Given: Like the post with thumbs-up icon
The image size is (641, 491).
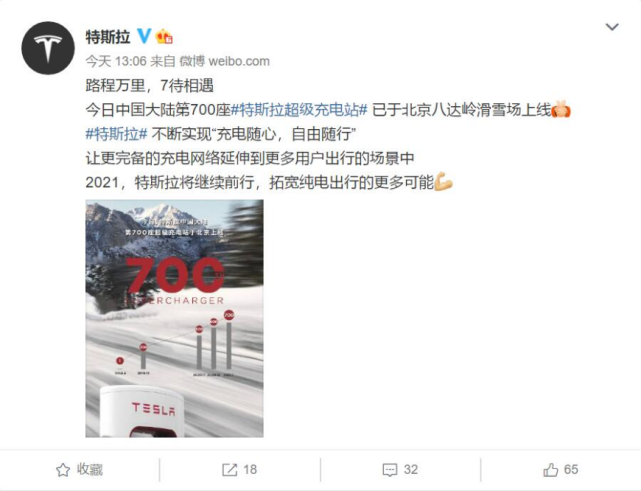Looking at the screenshot, I should click(551, 470).
